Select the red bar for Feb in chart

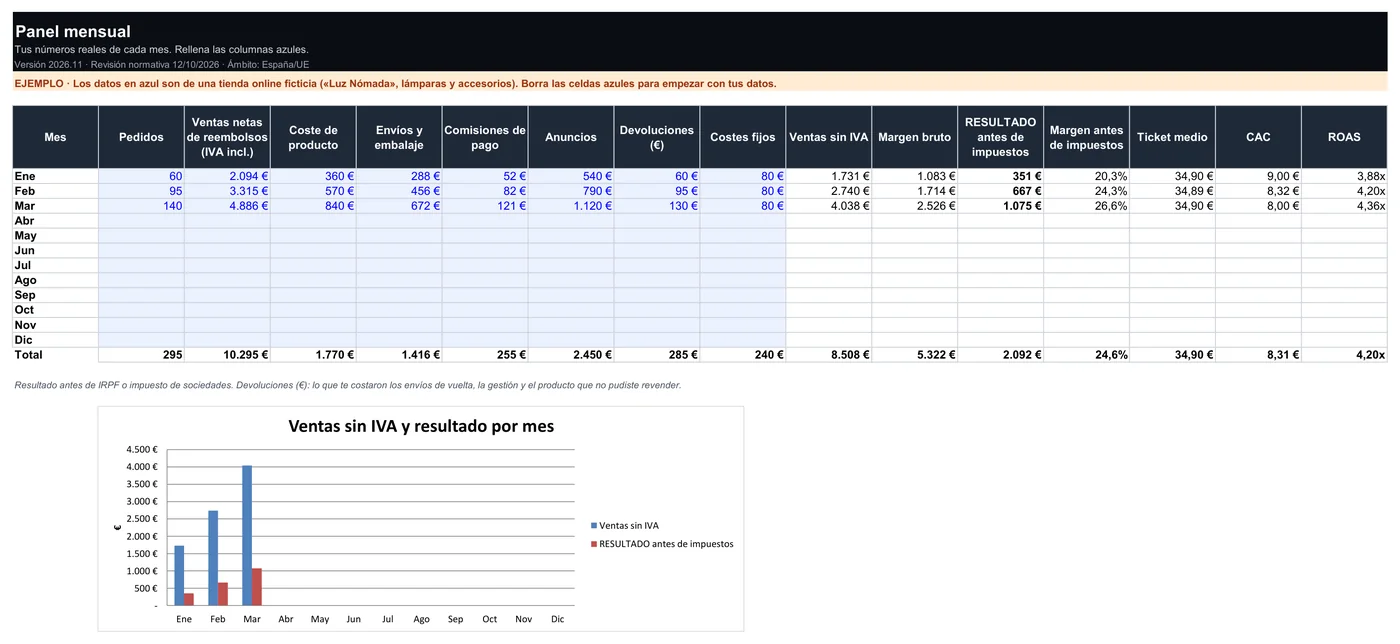[223, 594]
